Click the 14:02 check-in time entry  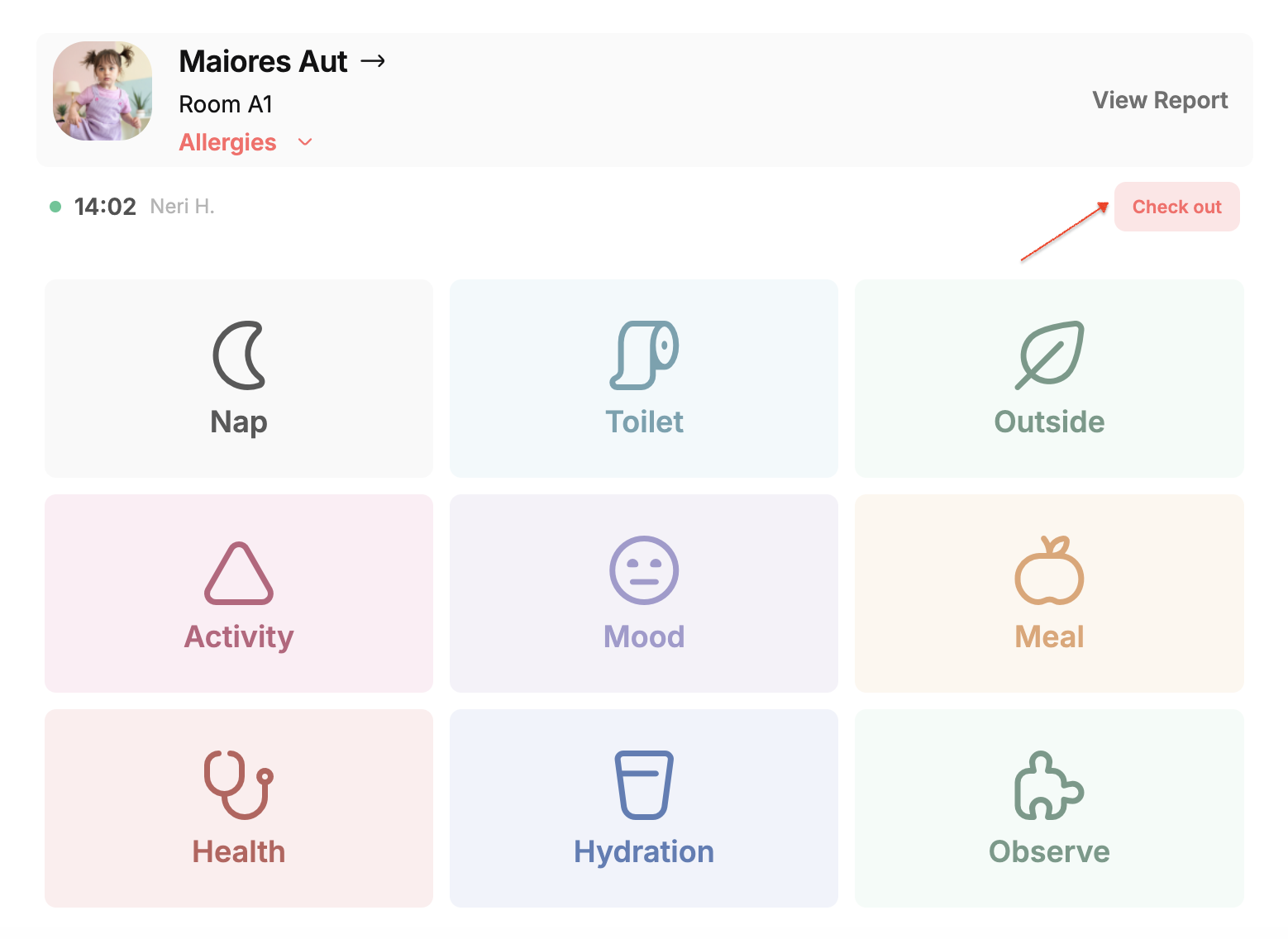coord(105,207)
